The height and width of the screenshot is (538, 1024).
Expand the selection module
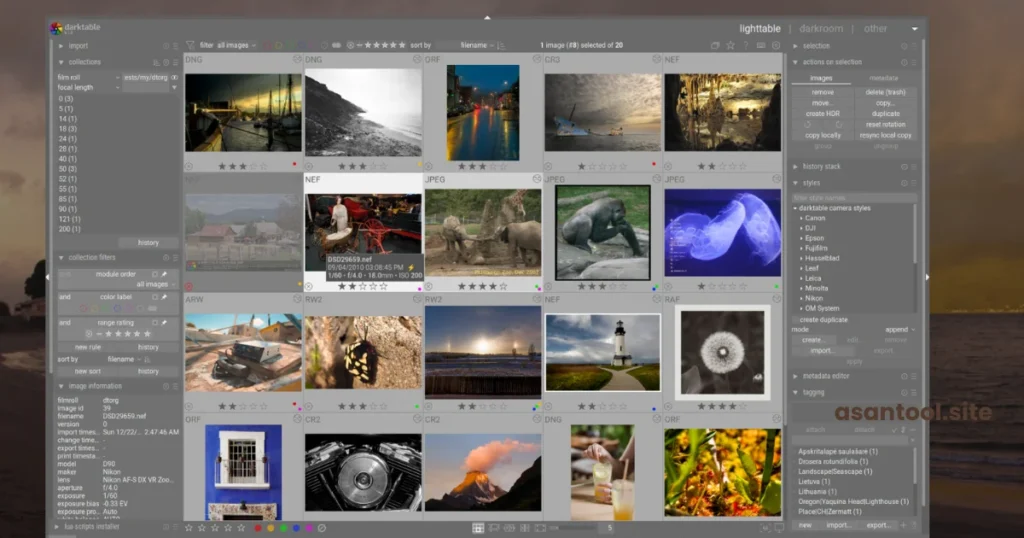[795, 46]
